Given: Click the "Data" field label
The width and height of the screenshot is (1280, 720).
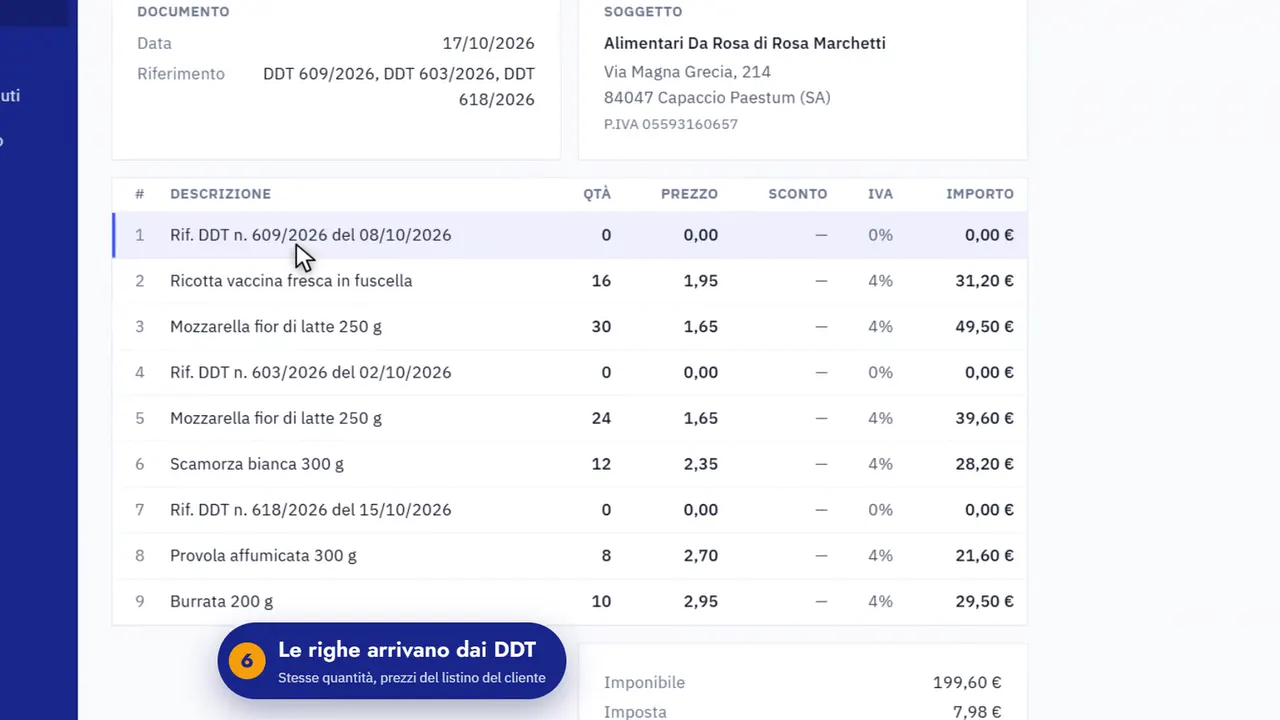Looking at the screenshot, I should [154, 43].
